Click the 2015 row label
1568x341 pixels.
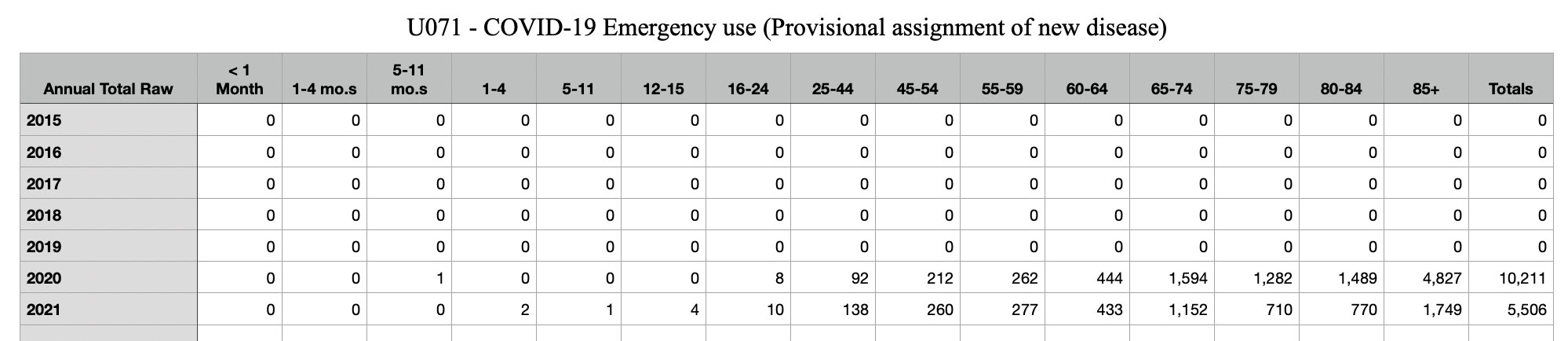[x=108, y=120]
